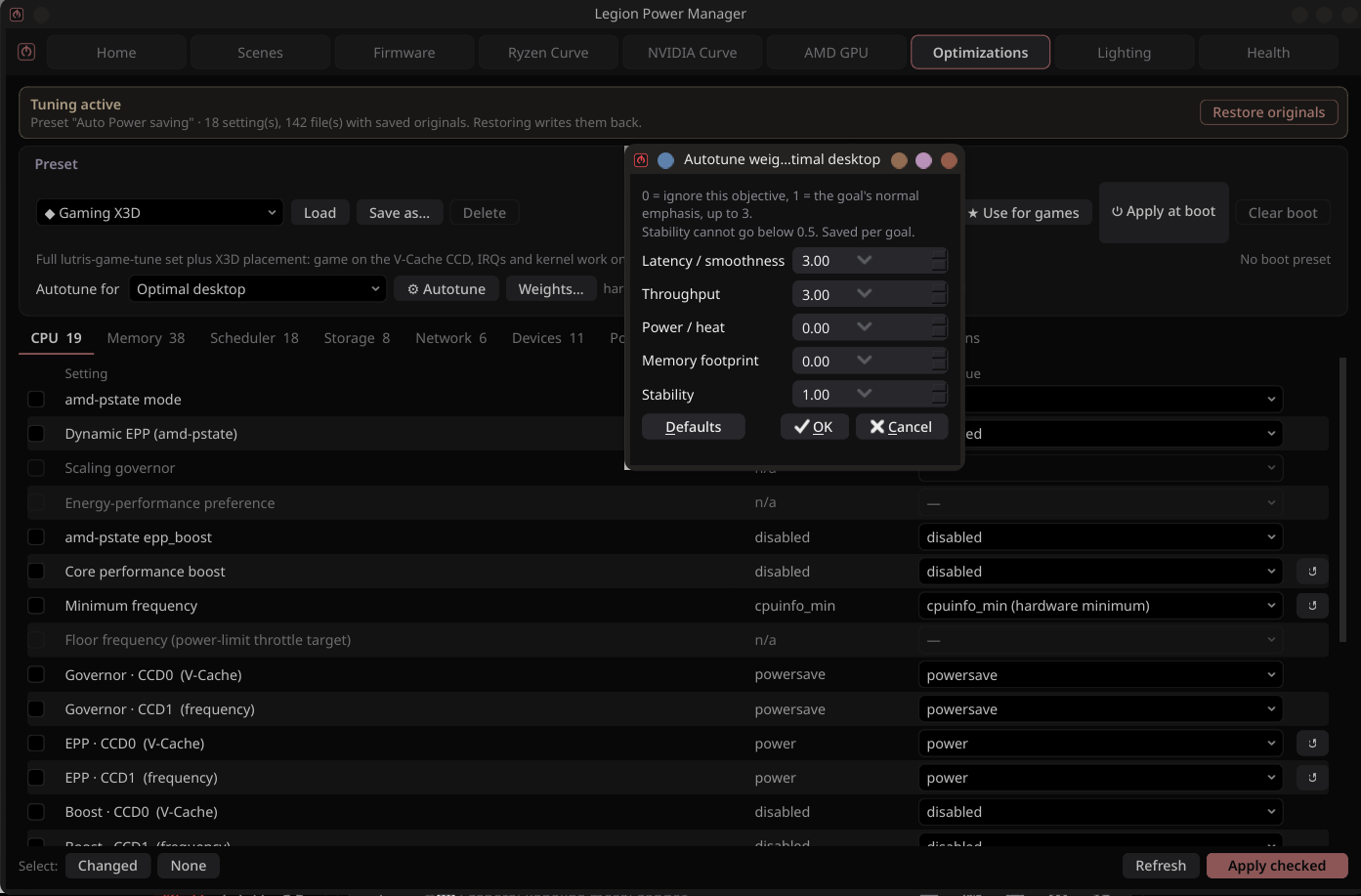Cancel the Autotune weights dialog

coord(901,427)
